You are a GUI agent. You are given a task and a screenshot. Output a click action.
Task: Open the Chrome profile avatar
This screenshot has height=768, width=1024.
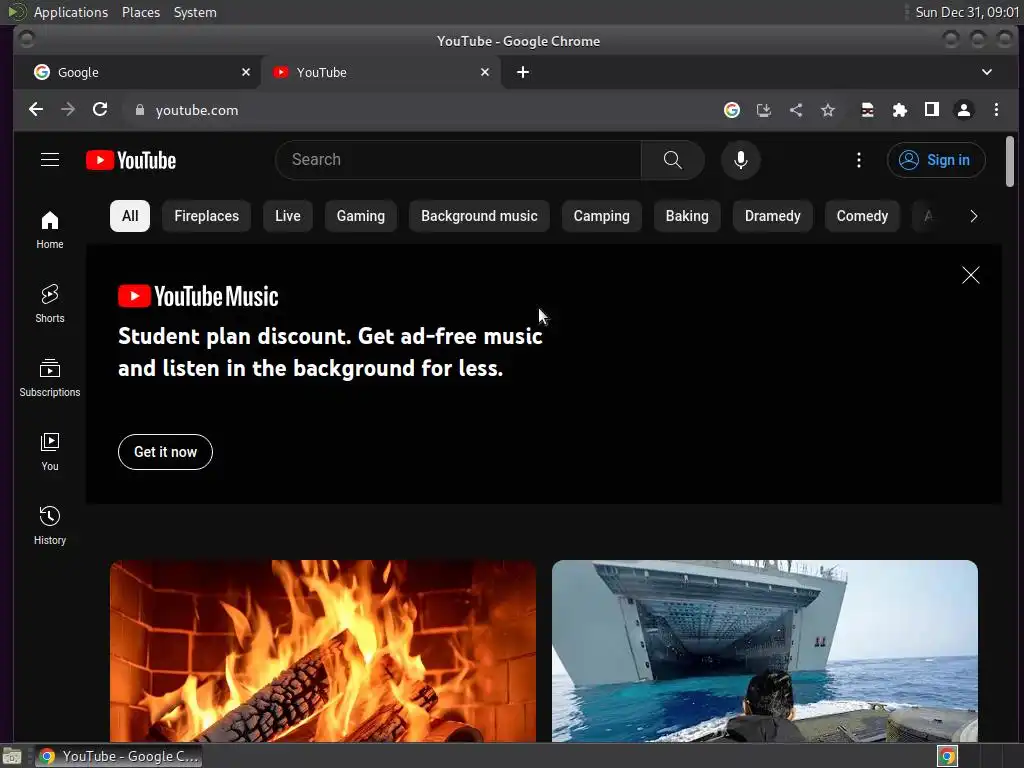click(963, 110)
